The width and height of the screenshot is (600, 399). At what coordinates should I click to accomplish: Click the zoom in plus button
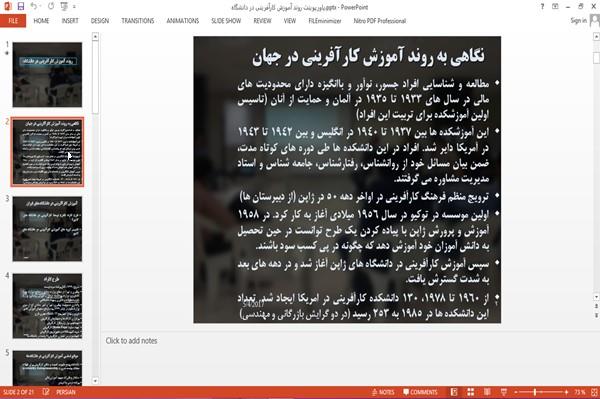coord(566,392)
